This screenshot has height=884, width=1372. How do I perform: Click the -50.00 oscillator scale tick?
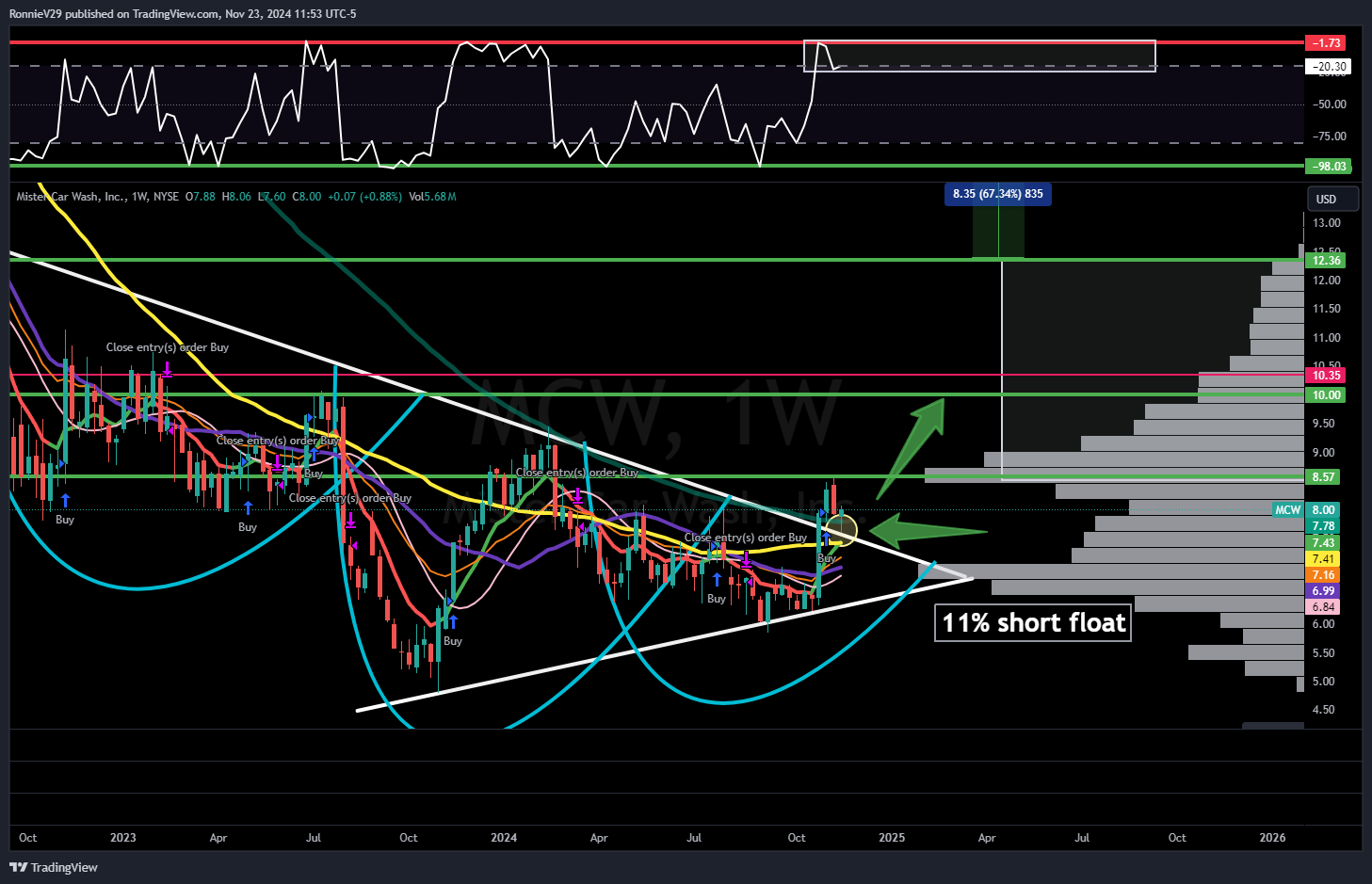point(1330,104)
